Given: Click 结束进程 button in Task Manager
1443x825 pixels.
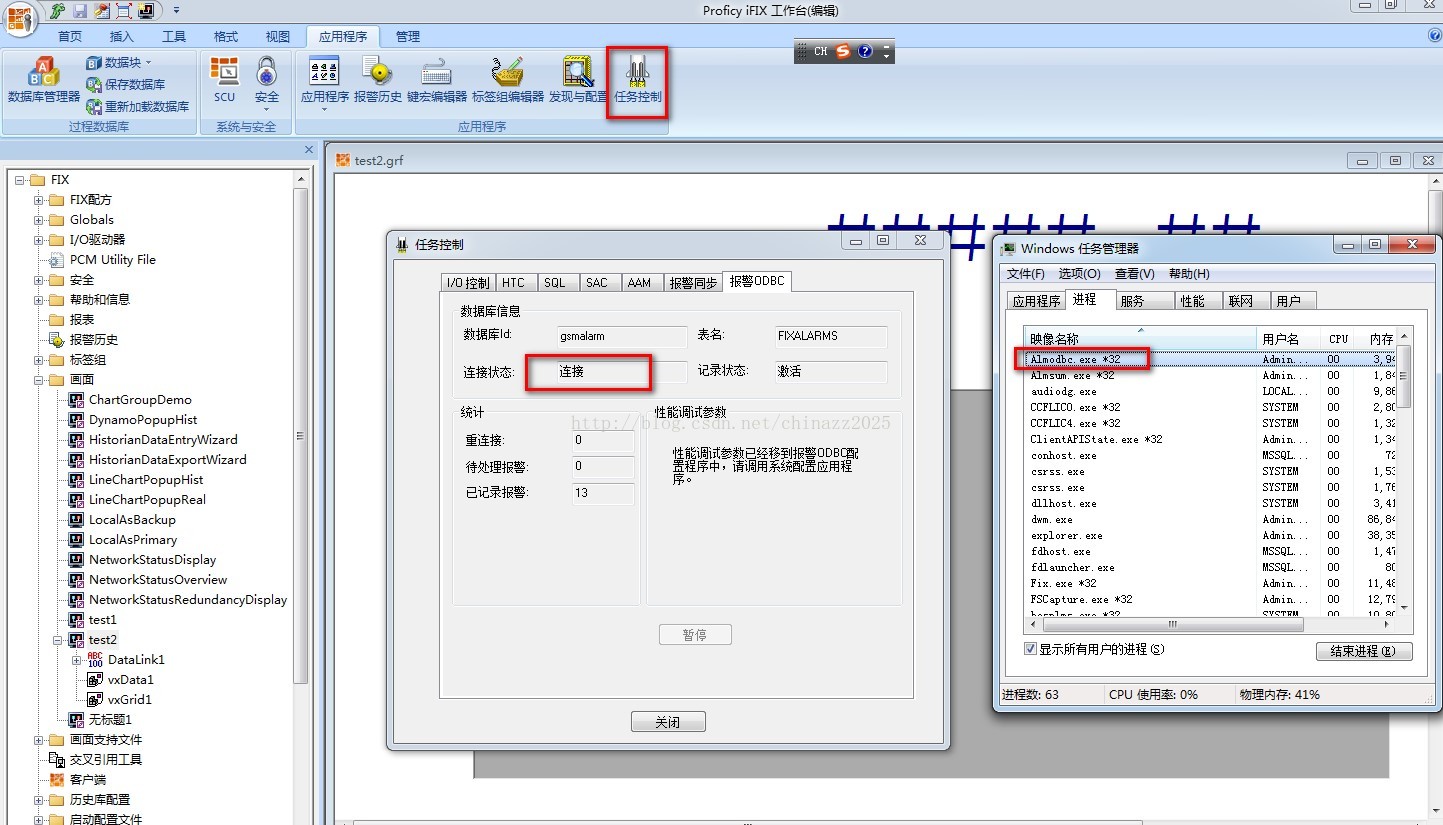Looking at the screenshot, I should (x=1364, y=651).
